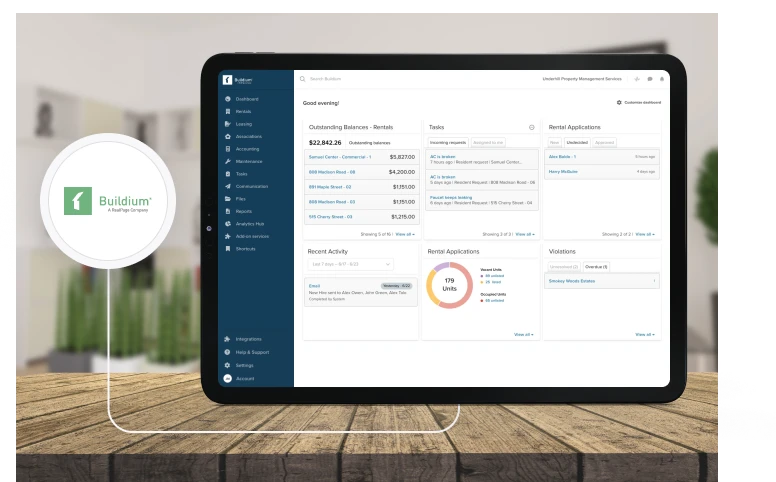Select the Undecided tab
The height and width of the screenshot is (482, 776).
[x=577, y=143]
